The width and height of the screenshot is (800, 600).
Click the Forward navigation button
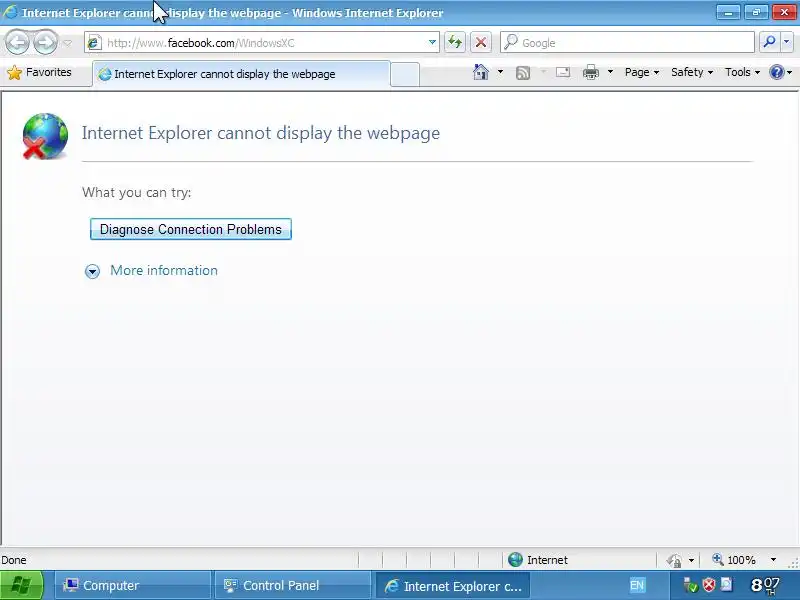45,43
